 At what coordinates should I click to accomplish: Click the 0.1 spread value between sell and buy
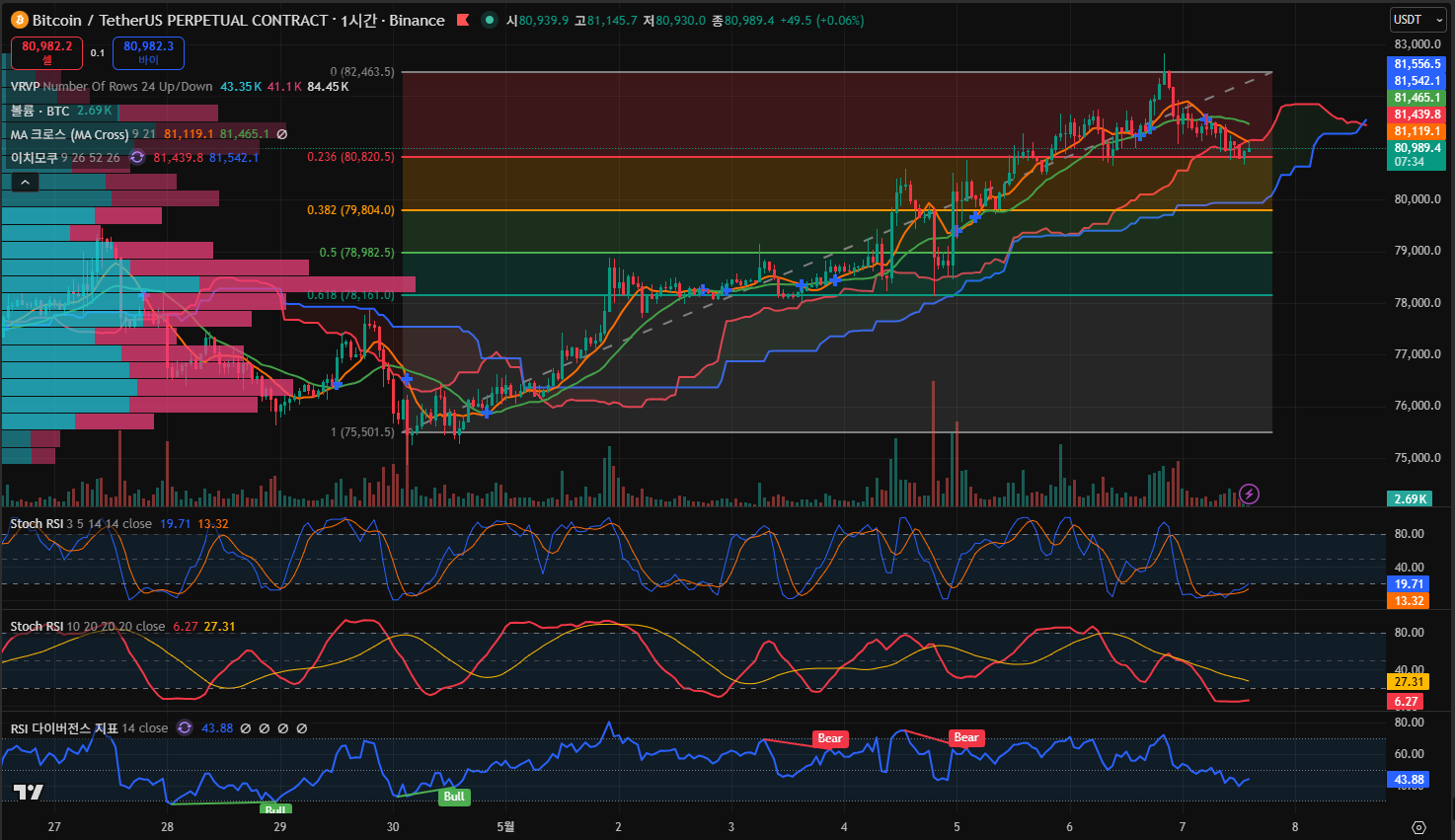pos(98,53)
